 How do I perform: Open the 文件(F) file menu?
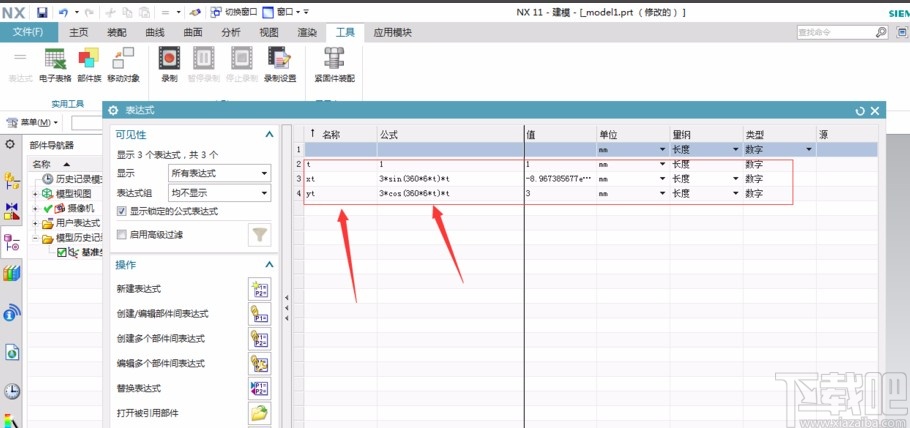pos(28,33)
